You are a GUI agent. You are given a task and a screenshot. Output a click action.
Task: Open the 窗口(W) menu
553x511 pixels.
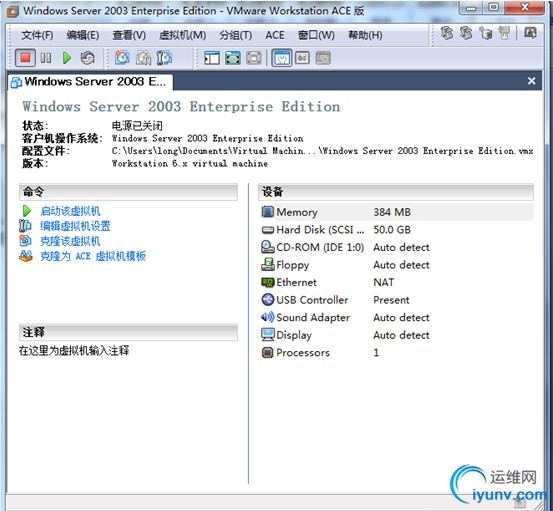(x=316, y=35)
